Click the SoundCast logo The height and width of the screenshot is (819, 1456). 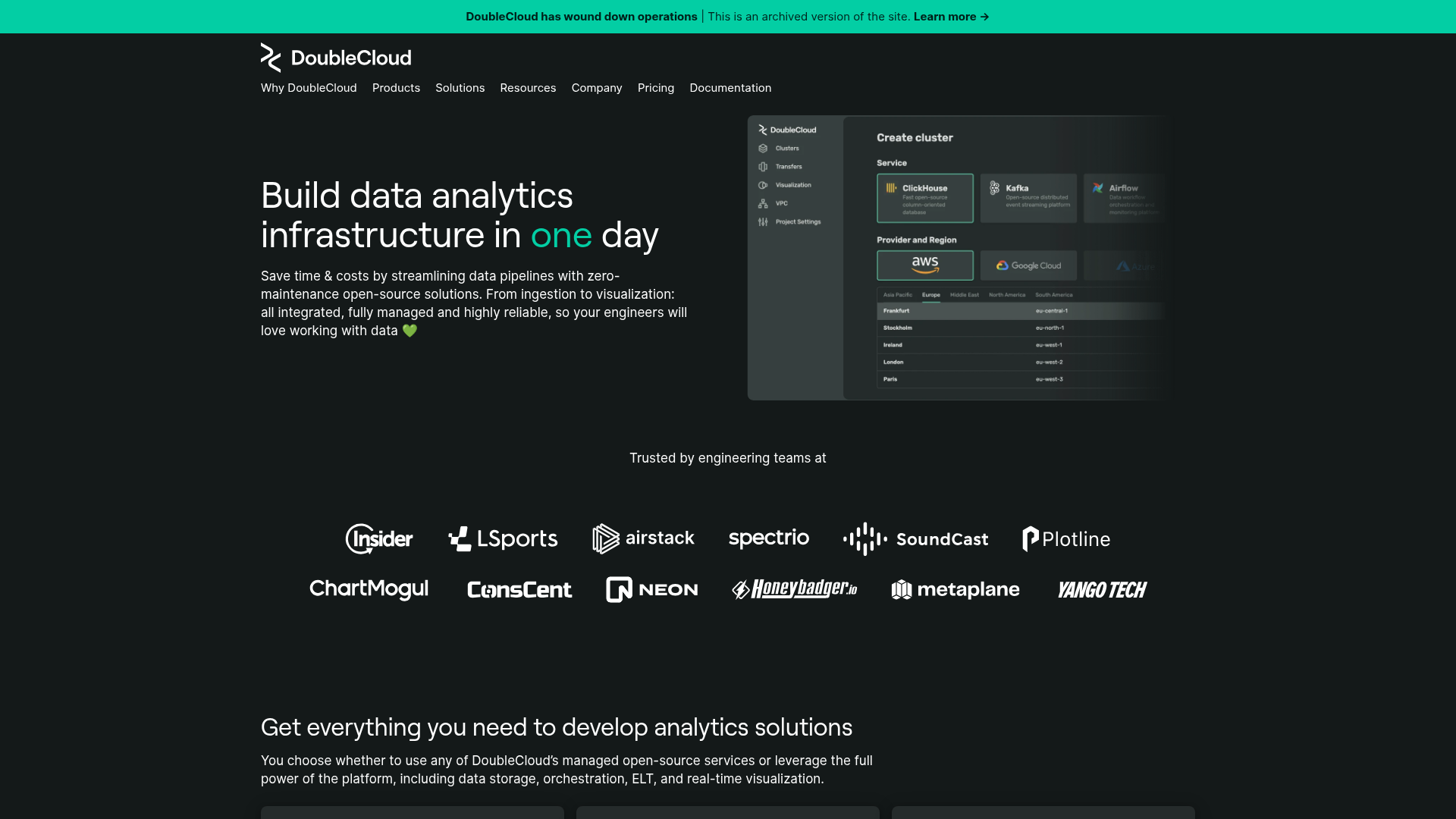pyautogui.click(x=915, y=539)
